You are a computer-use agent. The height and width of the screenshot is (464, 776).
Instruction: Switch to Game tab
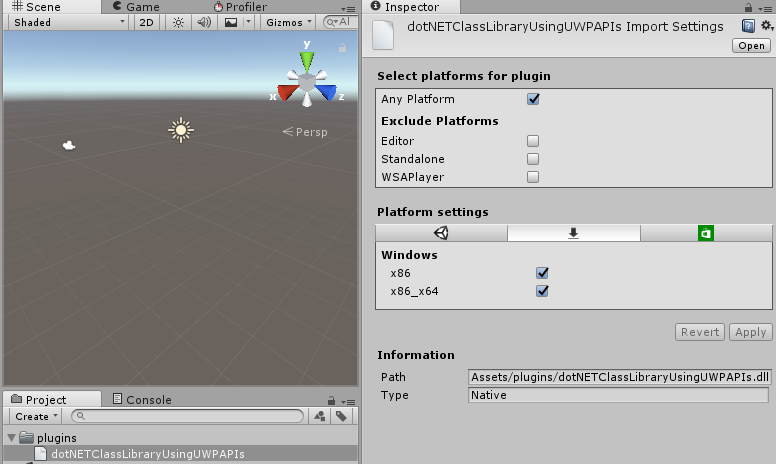136,6
